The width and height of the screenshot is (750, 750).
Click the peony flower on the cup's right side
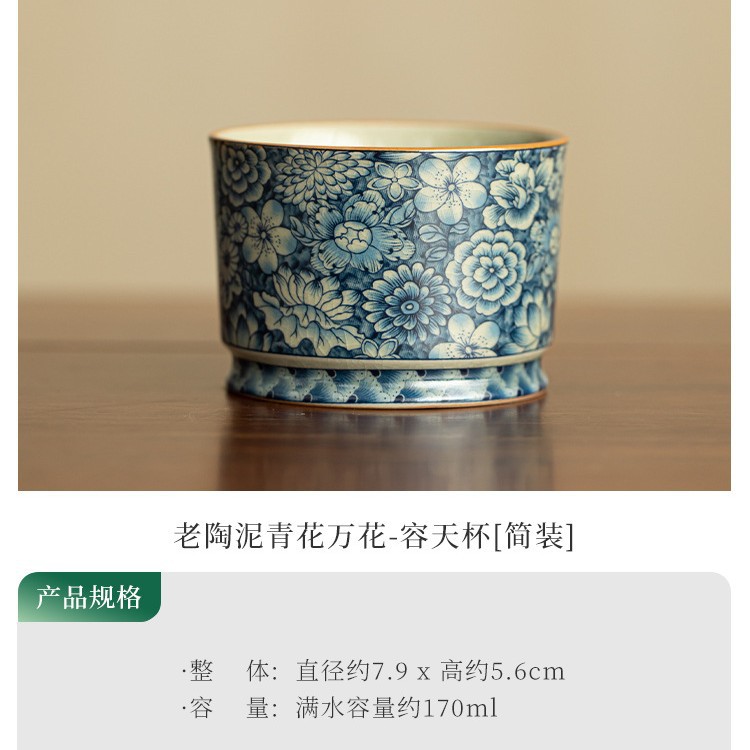tap(488, 271)
